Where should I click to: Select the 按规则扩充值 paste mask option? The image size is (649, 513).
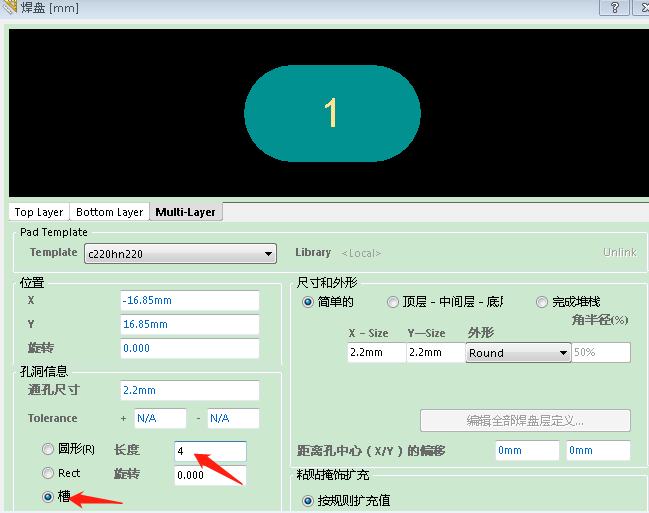point(308,501)
